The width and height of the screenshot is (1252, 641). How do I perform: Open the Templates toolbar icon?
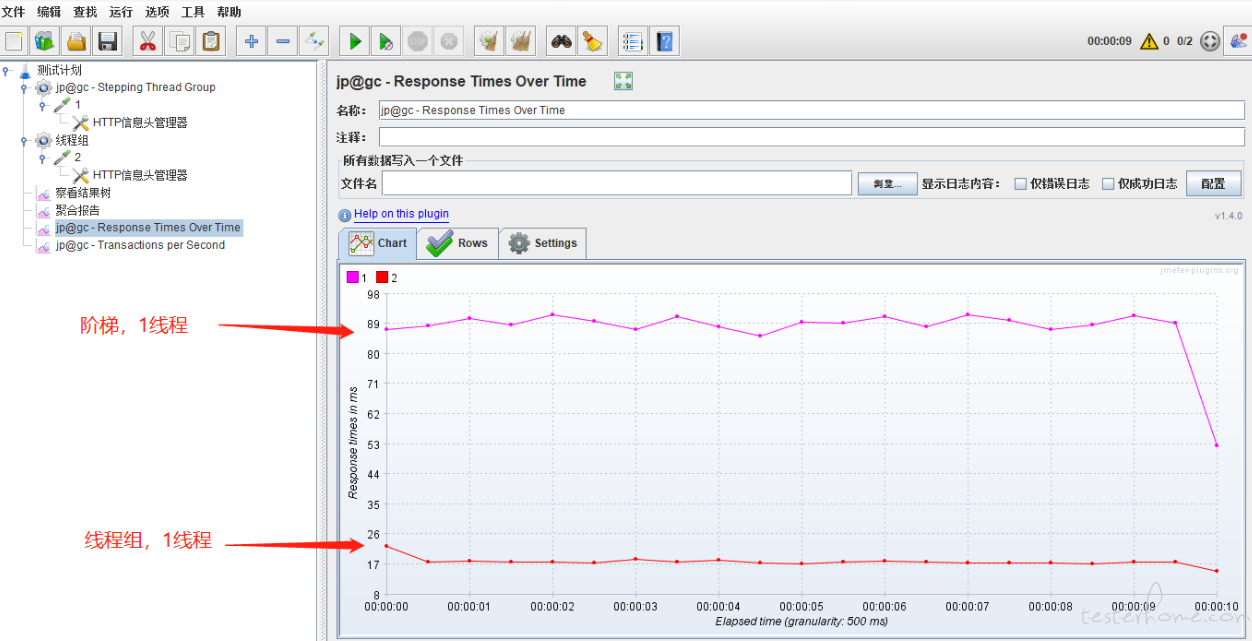tap(45, 41)
